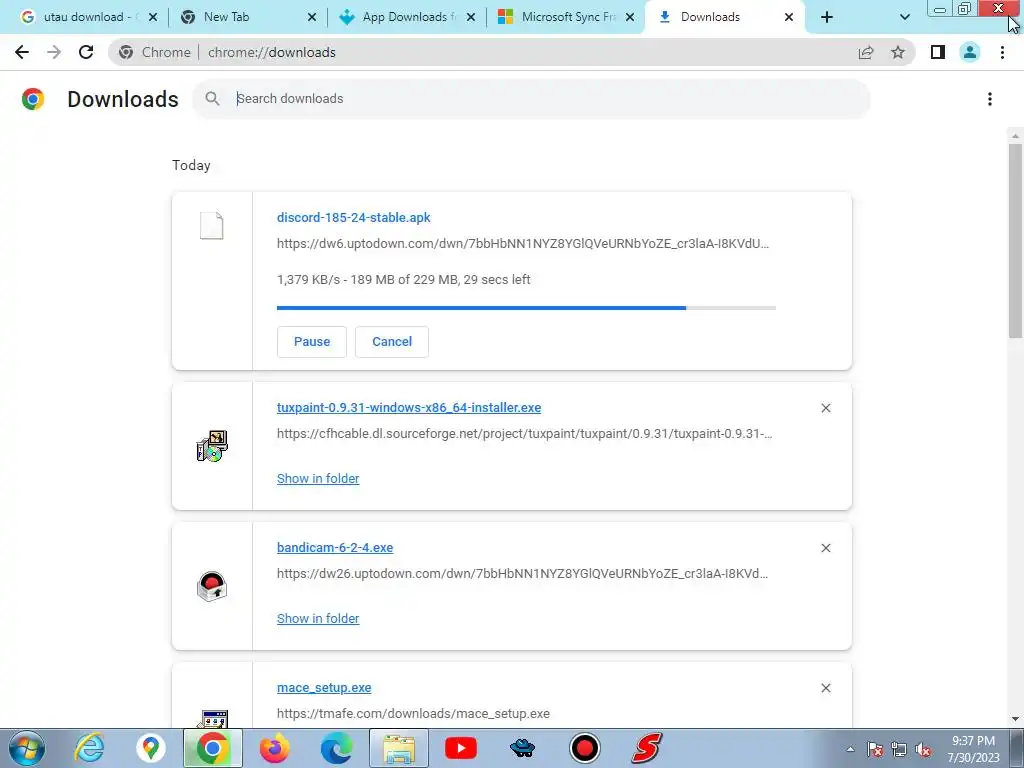Focus the Search downloads field

click(x=531, y=99)
